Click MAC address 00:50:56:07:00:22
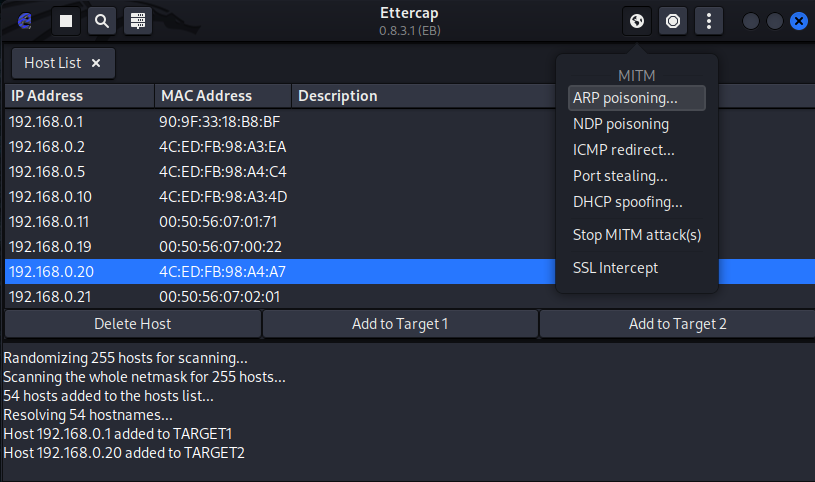 (220, 246)
